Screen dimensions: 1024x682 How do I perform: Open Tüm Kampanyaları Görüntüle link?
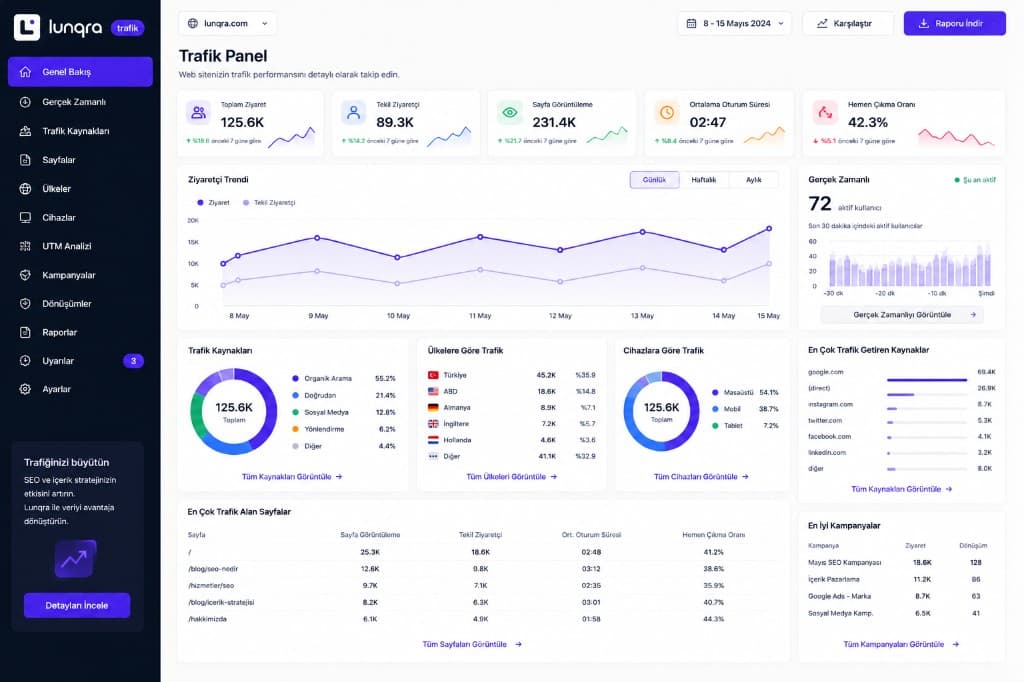click(x=901, y=644)
